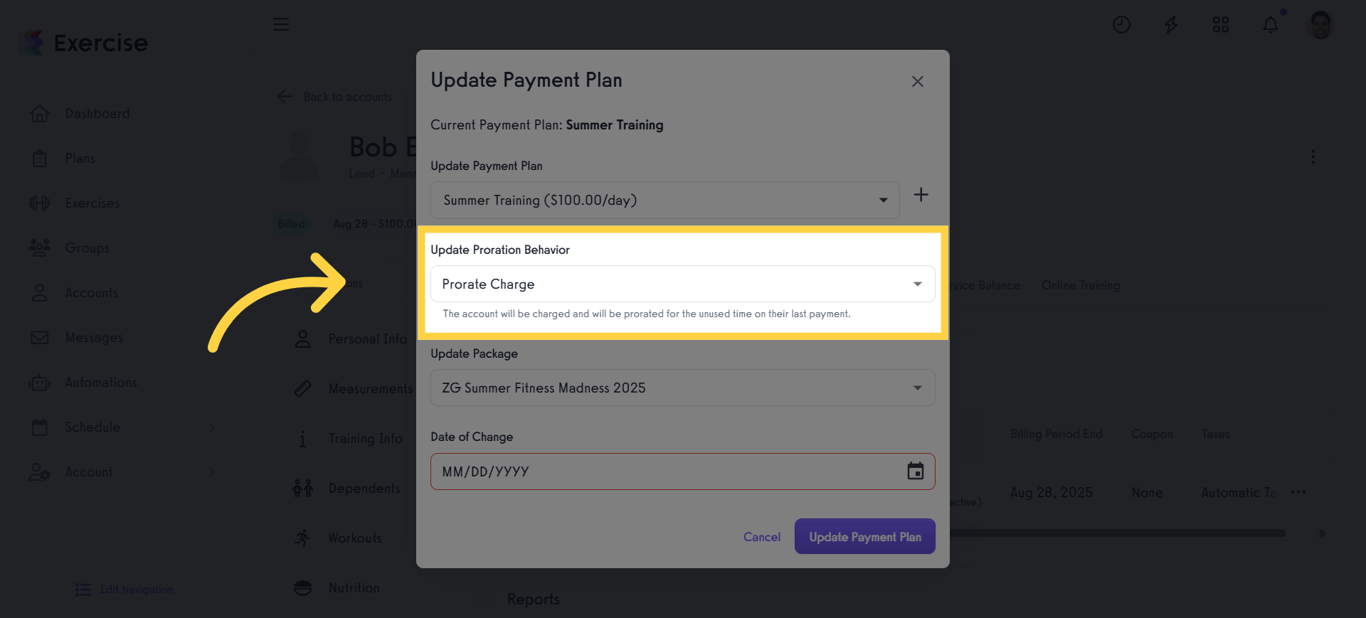Close the Update Payment Plan dialog

(x=917, y=81)
